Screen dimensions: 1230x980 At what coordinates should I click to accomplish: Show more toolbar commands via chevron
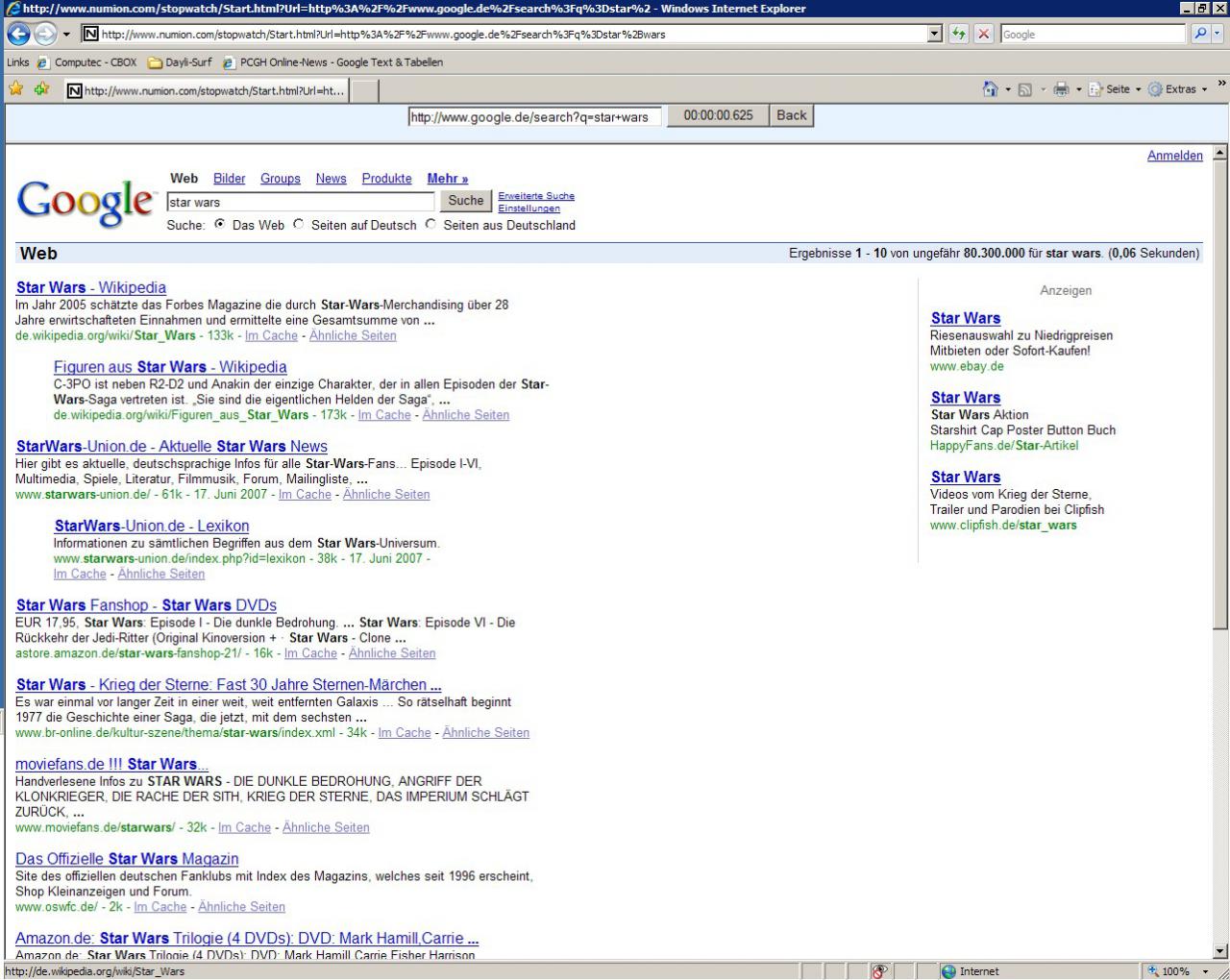pos(1221,85)
